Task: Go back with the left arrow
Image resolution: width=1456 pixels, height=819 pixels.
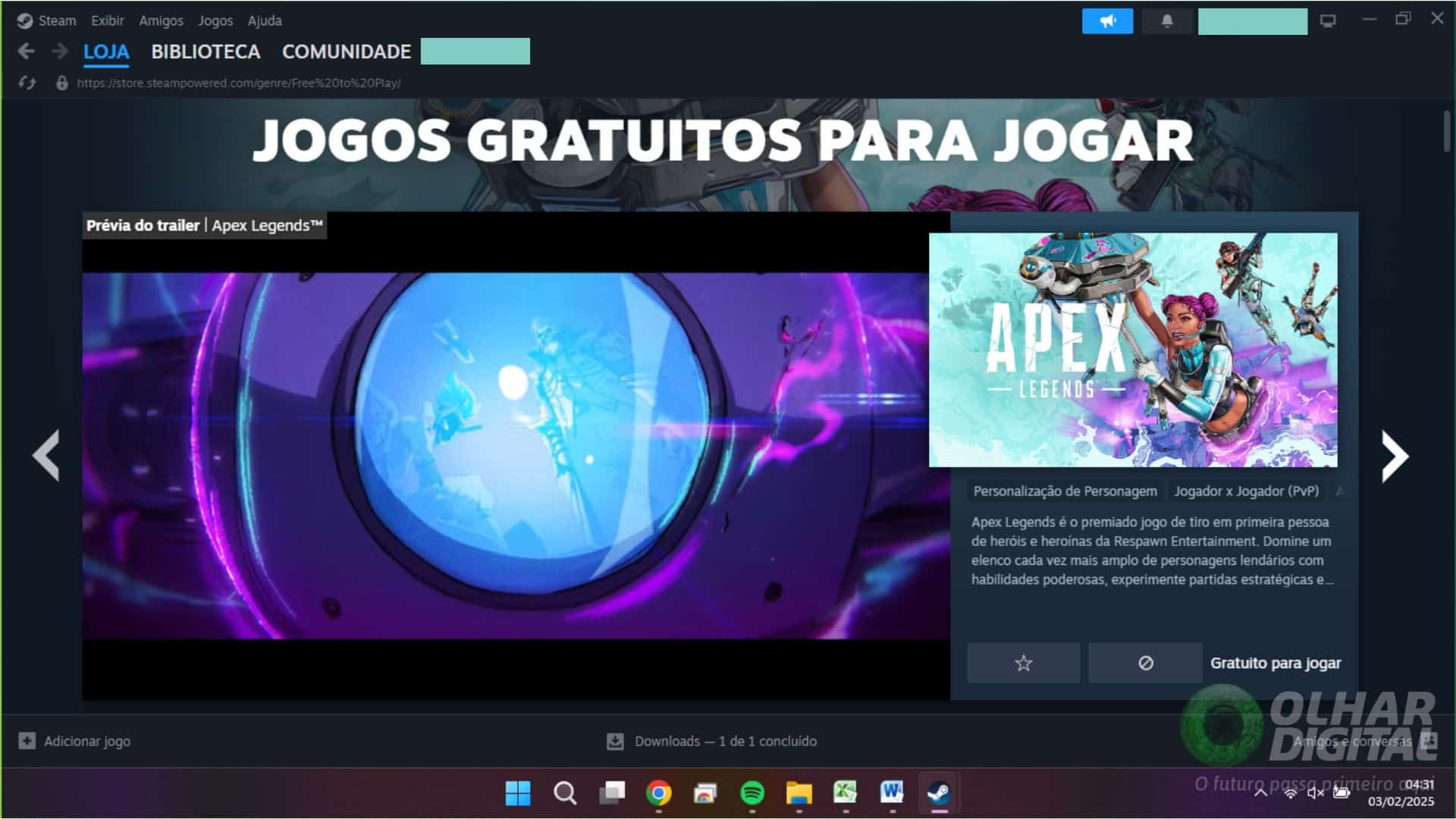Action: 26,51
